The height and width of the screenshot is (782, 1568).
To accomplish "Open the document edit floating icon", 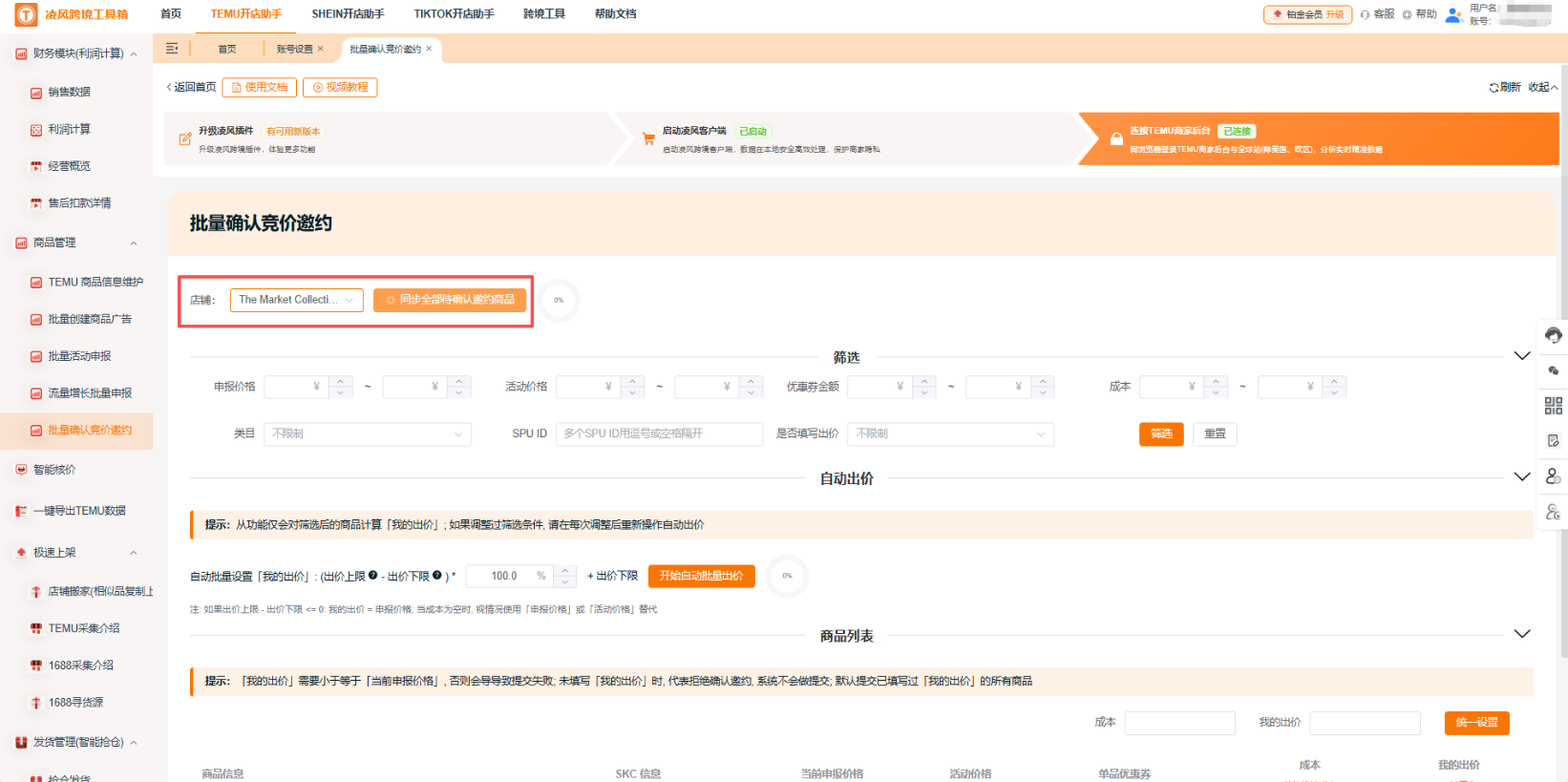I will (x=1554, y=441).
